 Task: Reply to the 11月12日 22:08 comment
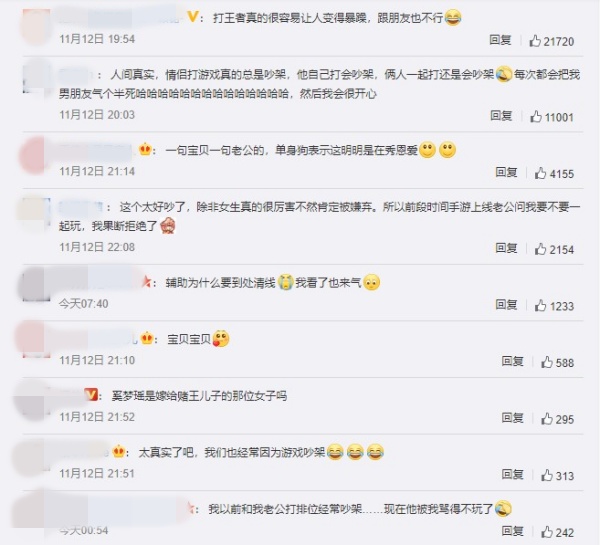(x=506, y=248)
